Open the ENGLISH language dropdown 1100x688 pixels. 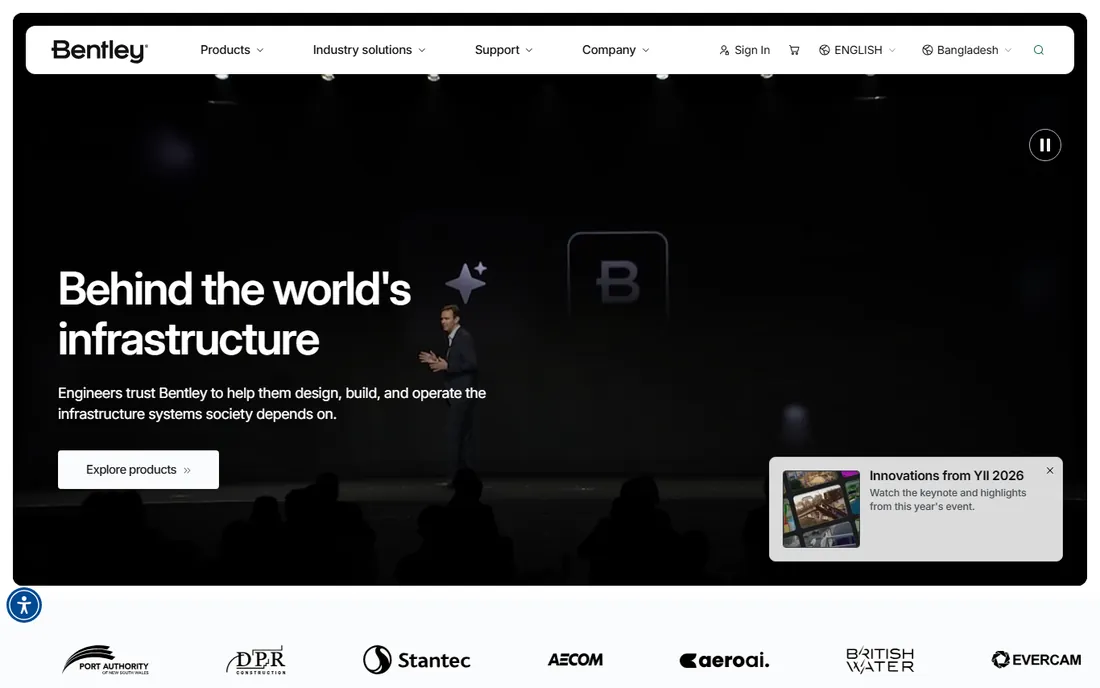click(857, 50)
